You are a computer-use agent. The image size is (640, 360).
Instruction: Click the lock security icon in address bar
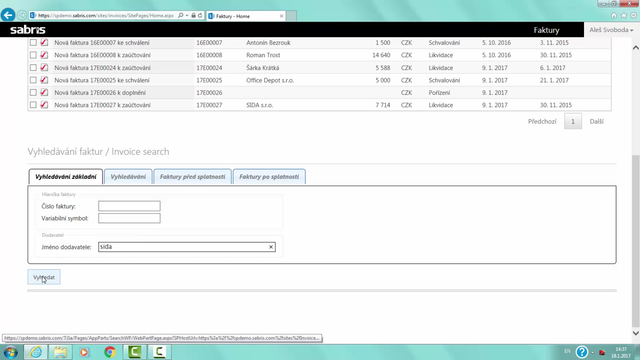193,16
